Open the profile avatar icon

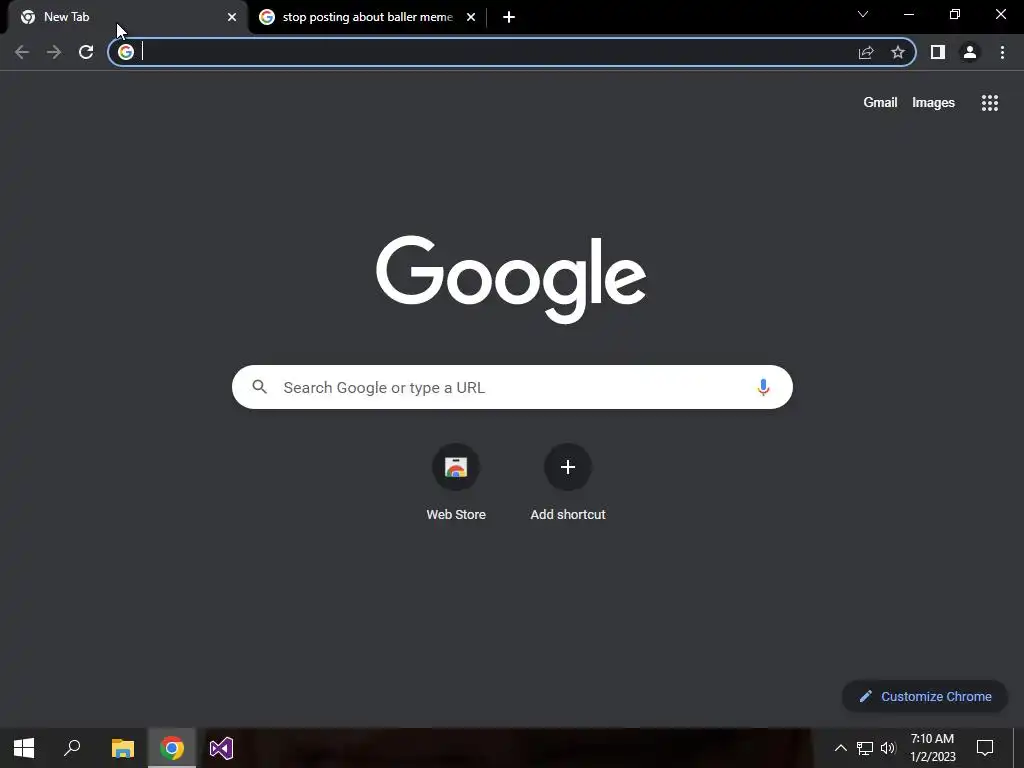click(x=970, y=52)
